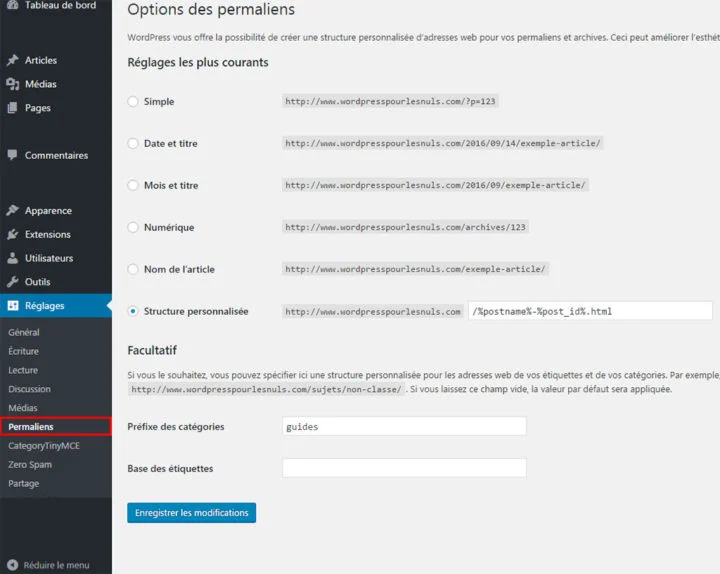The height and width of the screenshot is (574, 720).
Task: Open the Lecture settings submenu
Action: click(23, 370)
